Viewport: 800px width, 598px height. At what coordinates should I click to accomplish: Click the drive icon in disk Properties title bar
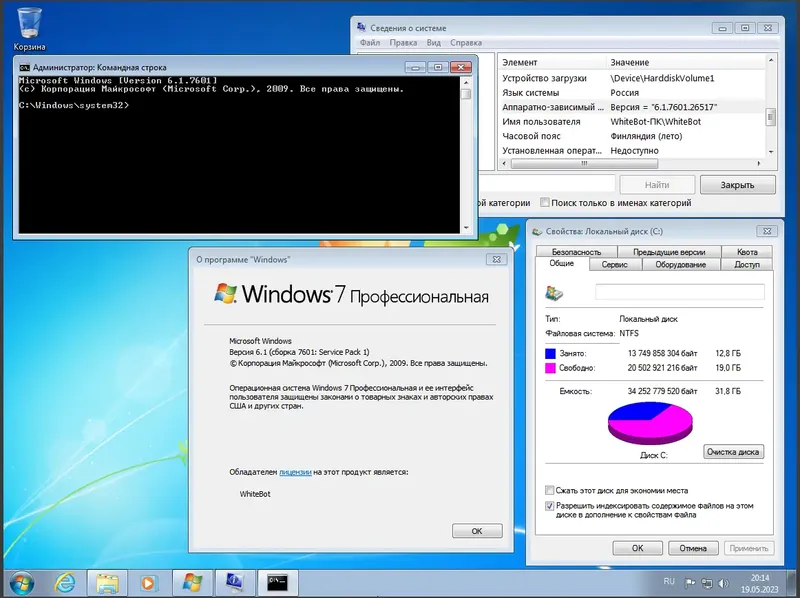[x=537, y=231]
